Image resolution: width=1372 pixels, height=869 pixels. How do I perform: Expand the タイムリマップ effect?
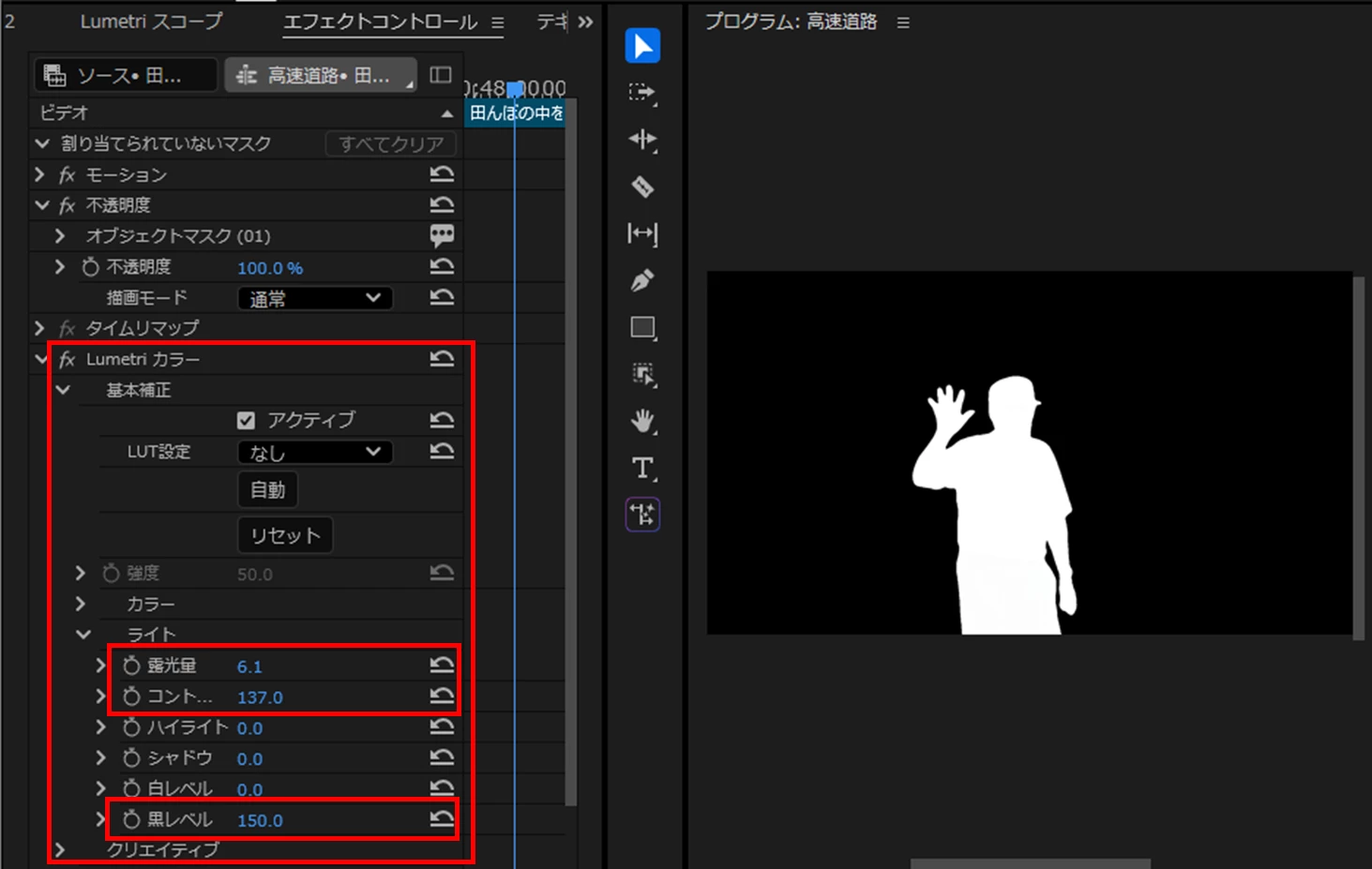pyautogui.click(x=39, y=328)
